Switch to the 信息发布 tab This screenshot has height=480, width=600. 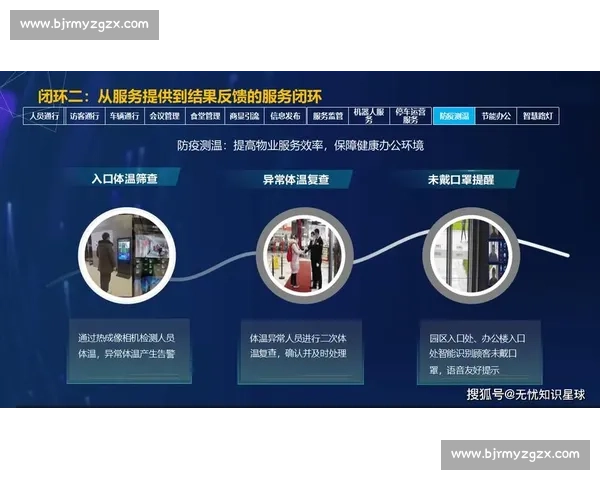(285, 116)
